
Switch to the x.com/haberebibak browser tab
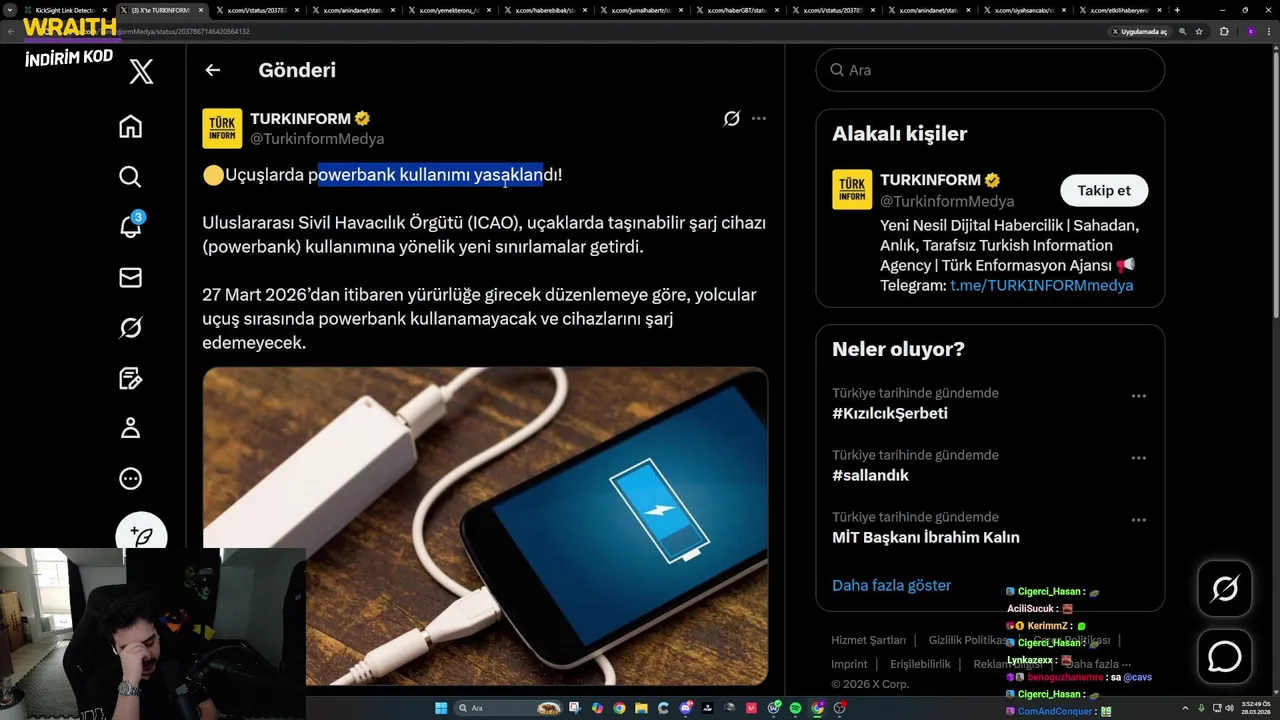tap(544, 10)
